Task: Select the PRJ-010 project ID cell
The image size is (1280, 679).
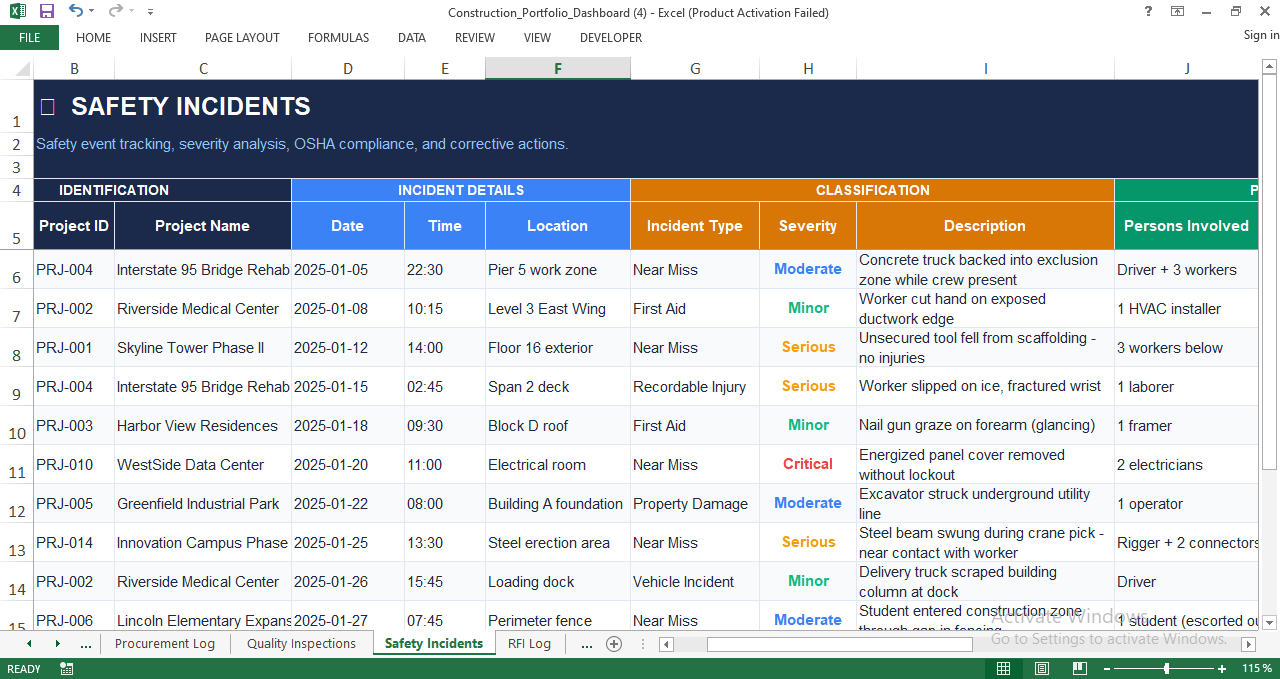Action: pos(74,465)
